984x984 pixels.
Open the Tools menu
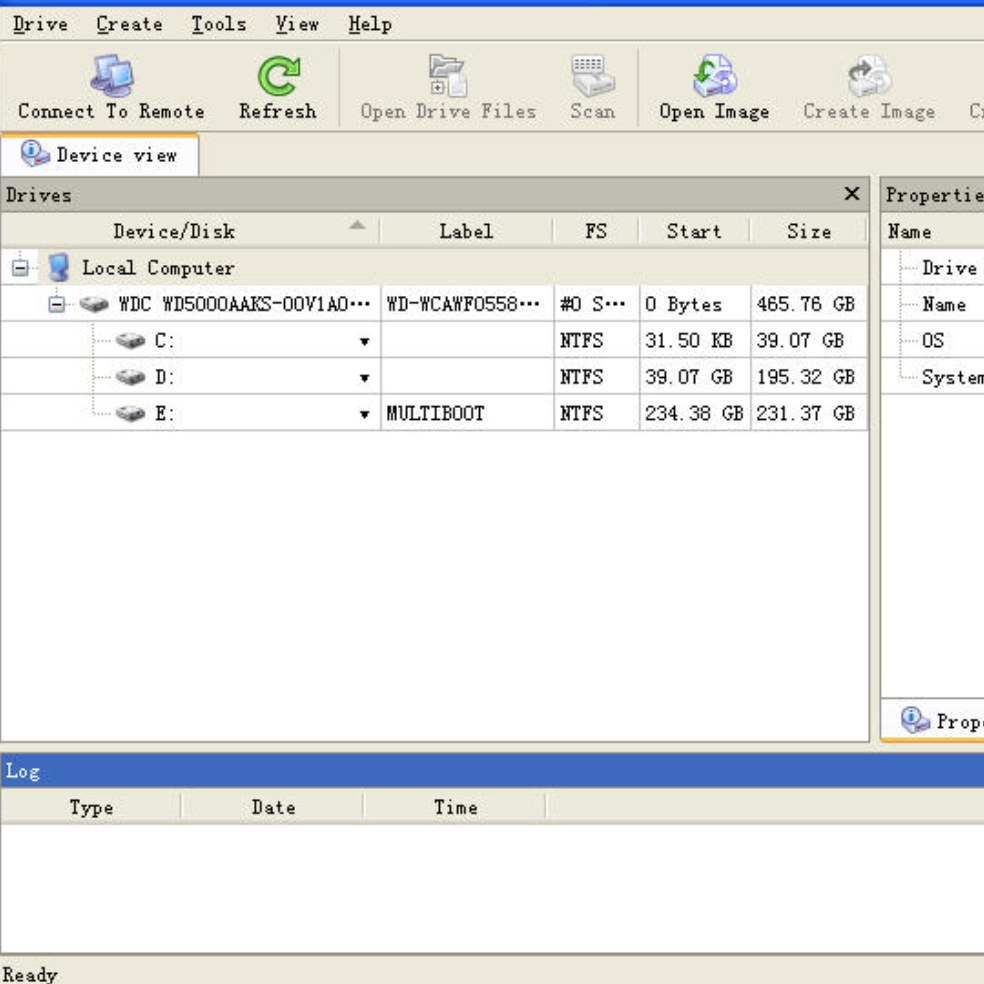(218, 24)
